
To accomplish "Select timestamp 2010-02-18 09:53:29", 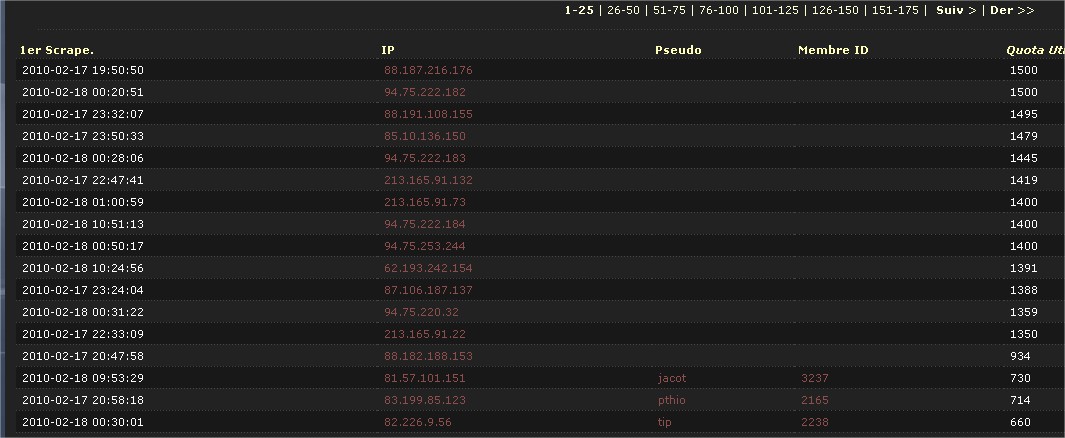I will click(x=83, y=378).
